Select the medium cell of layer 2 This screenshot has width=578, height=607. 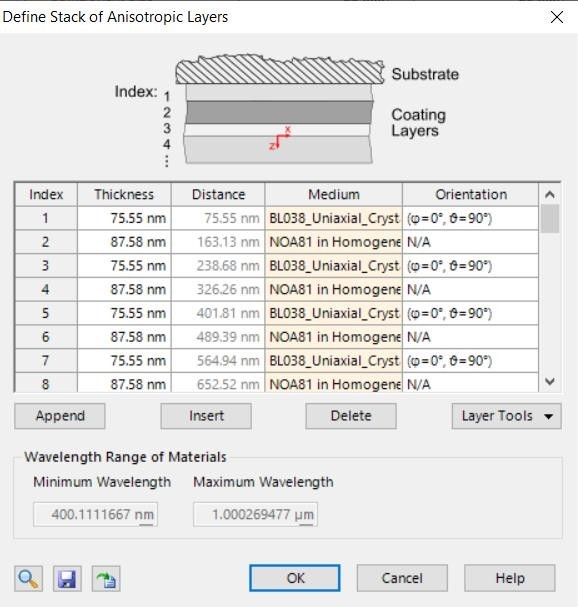[334, 242]
